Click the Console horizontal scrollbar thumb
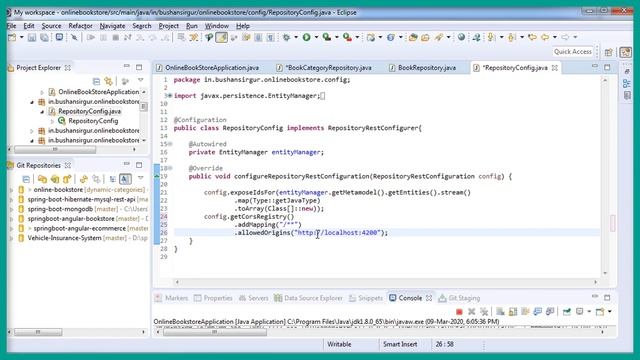 coord(215,332)
